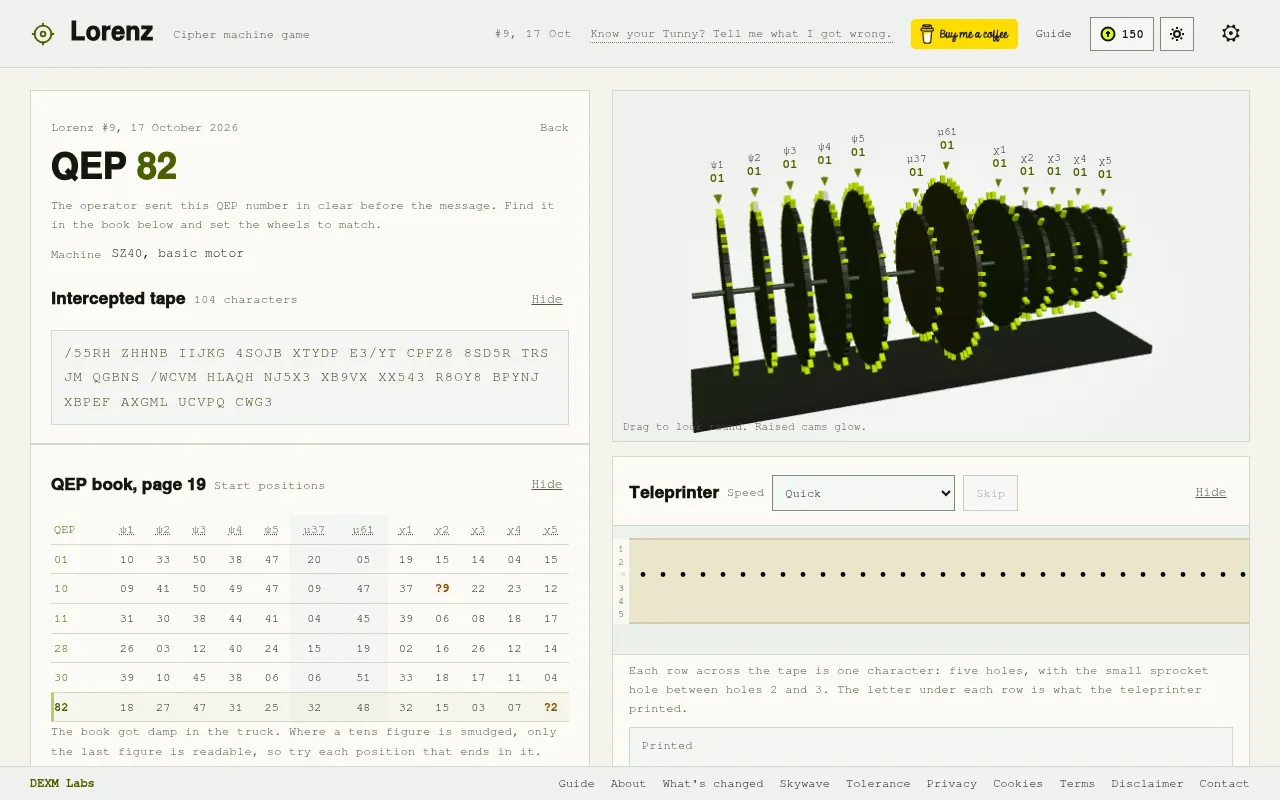Open the Contact footer link
Viewport: 1280px width, 800px height.
(x=1224, y=783)
